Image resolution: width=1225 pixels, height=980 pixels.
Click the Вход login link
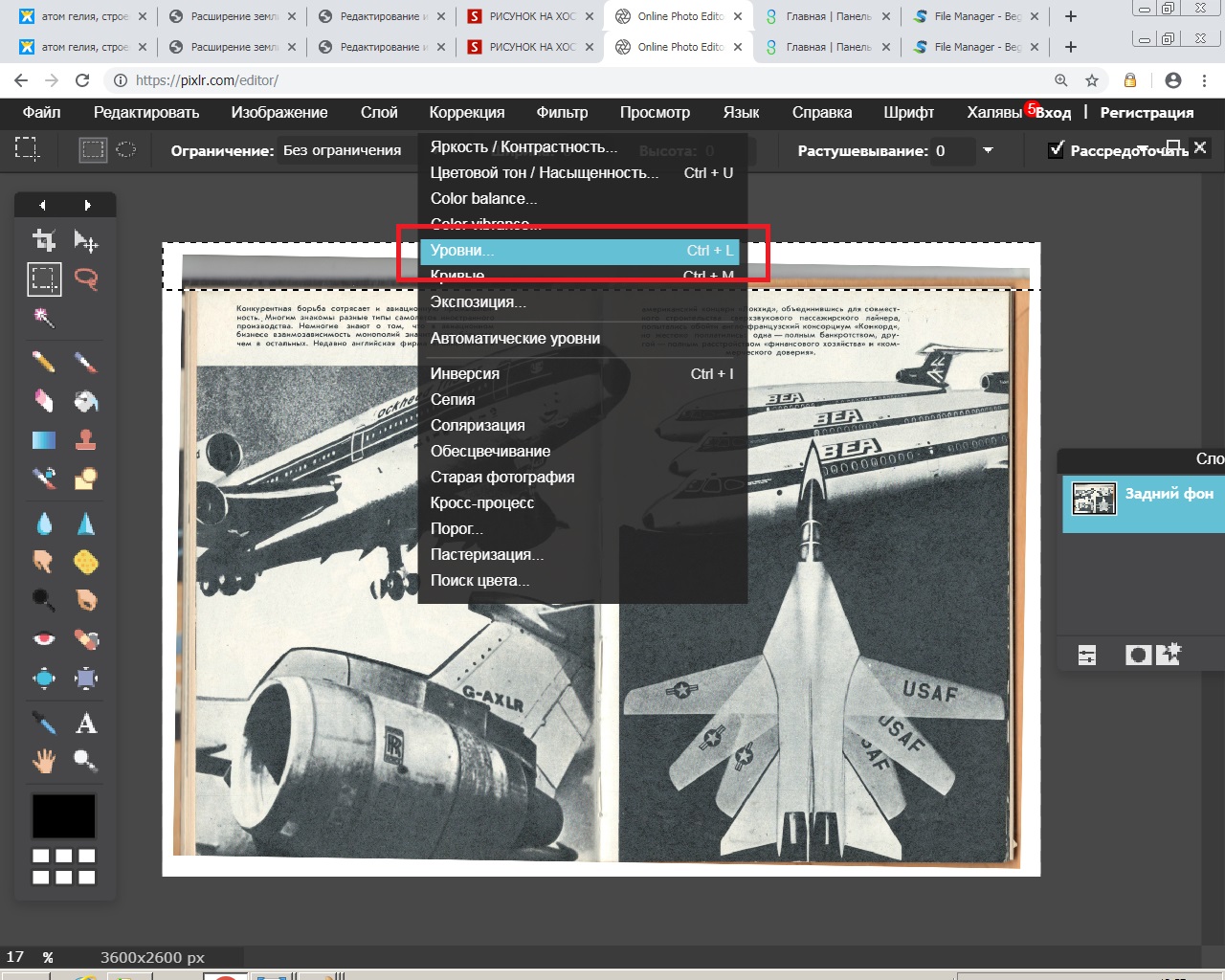click(1054, 113)
